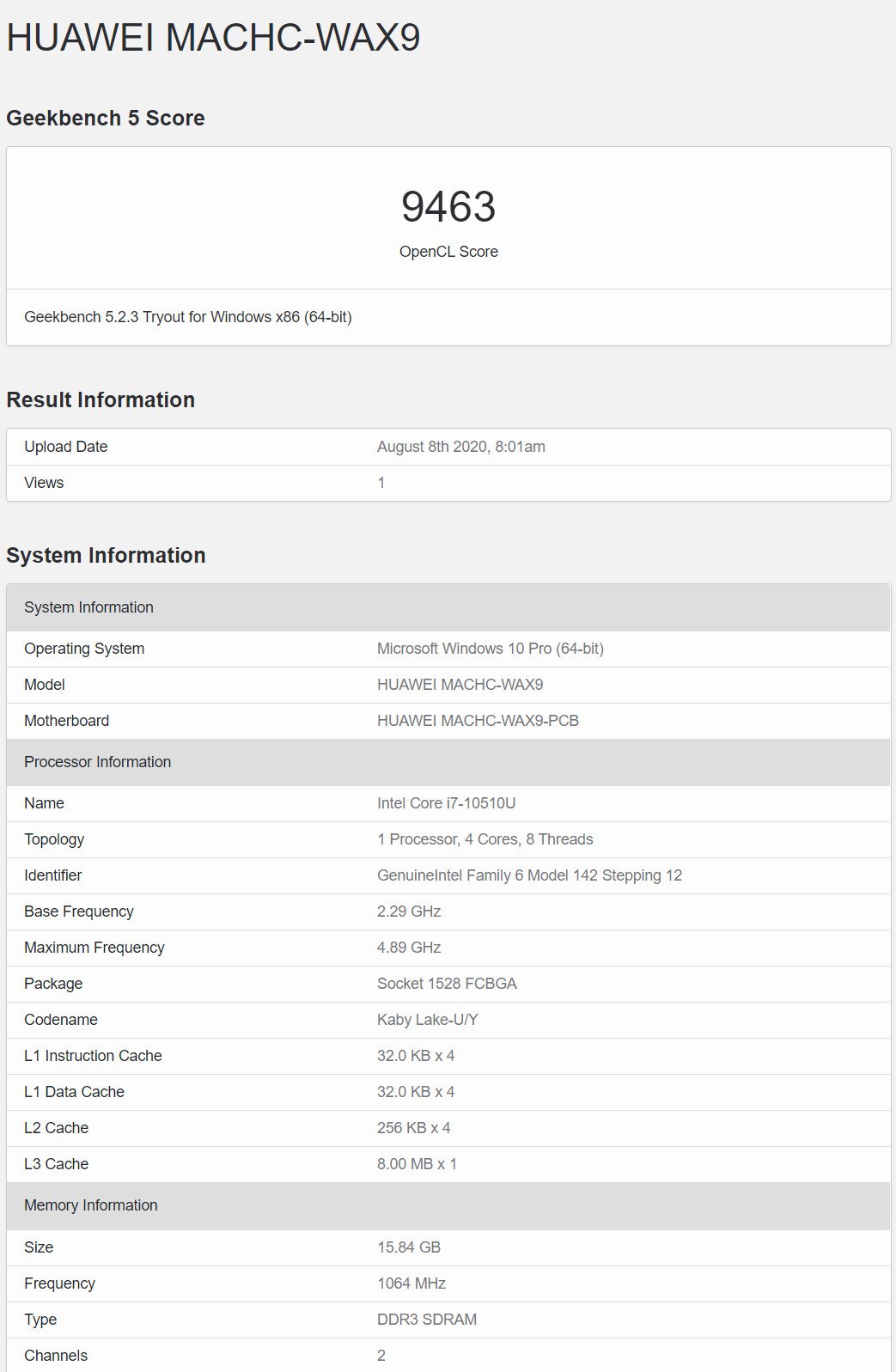The image size is (896, 1372).
Task: Click the L1 Data Cache 32.0 KB value
Action: pos(416,1092)
